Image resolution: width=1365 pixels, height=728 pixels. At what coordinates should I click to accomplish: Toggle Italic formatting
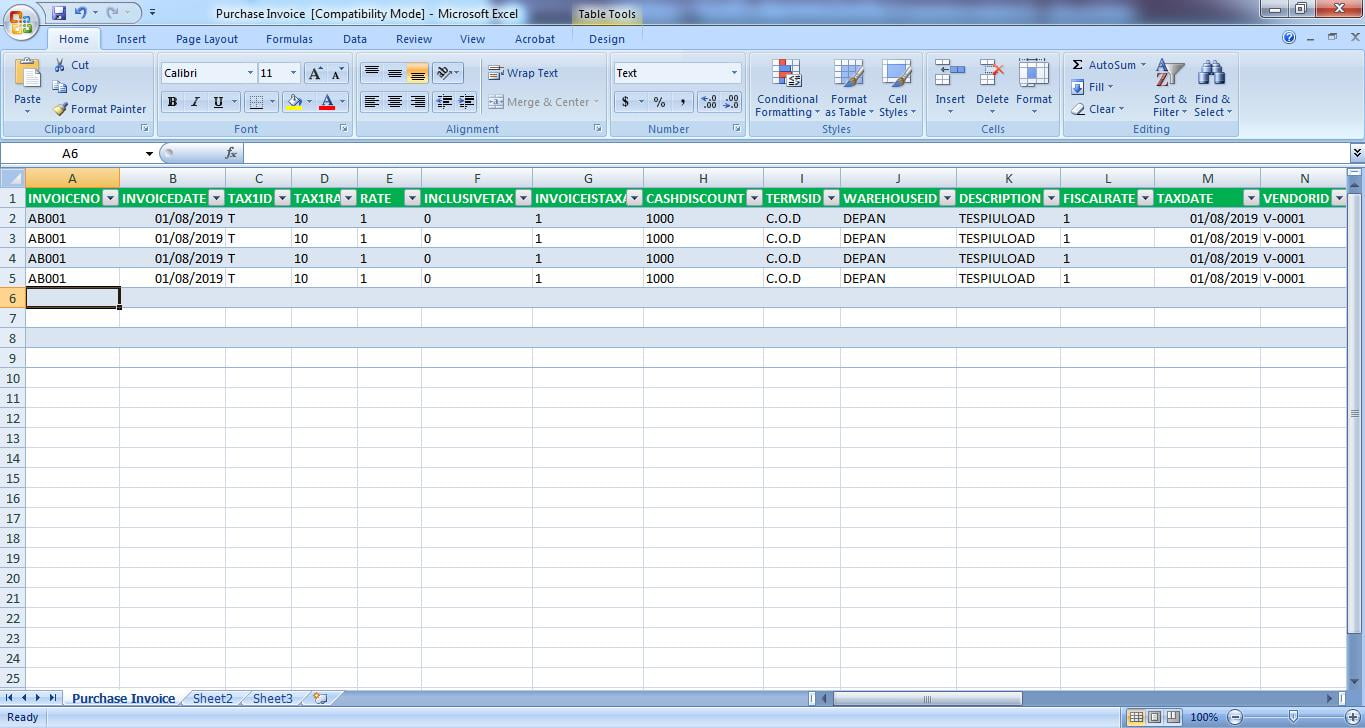tap(195, 102)
